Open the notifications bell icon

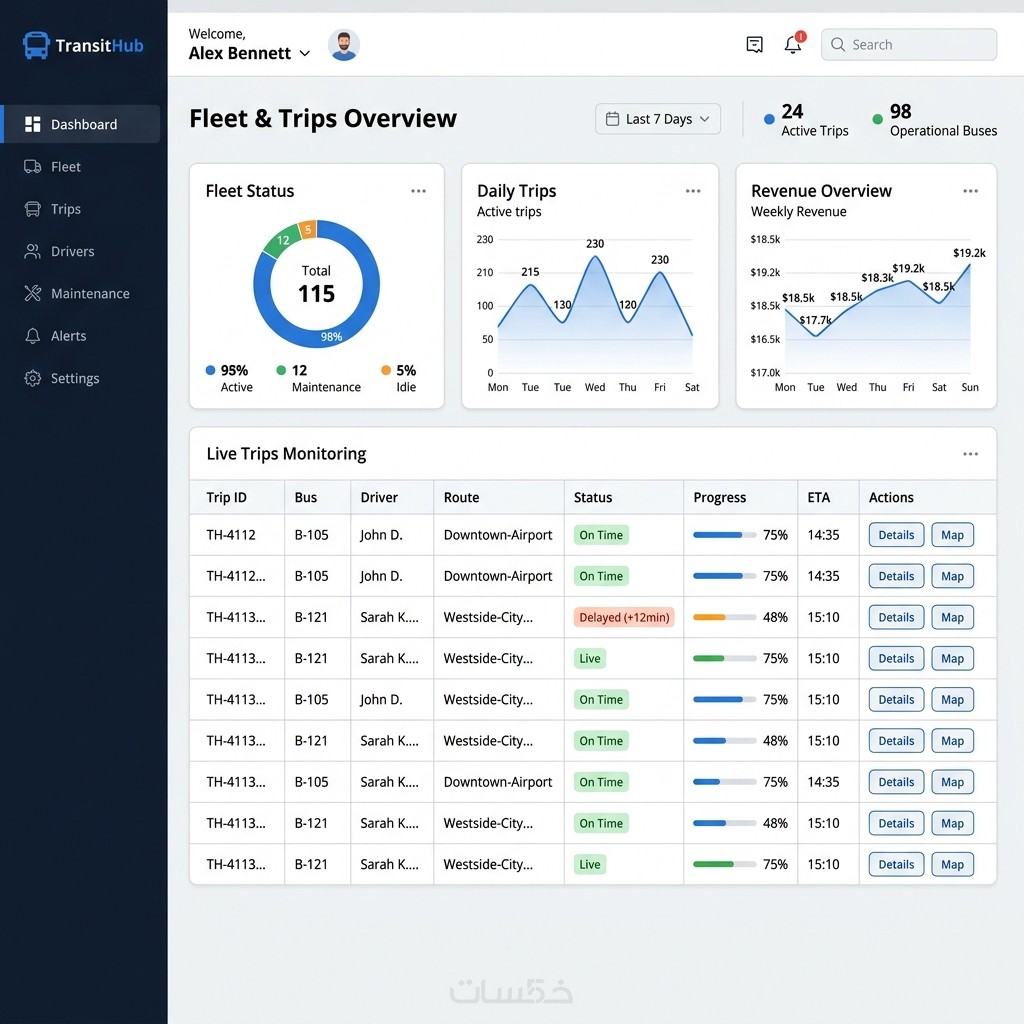click(x=793, y=44)
